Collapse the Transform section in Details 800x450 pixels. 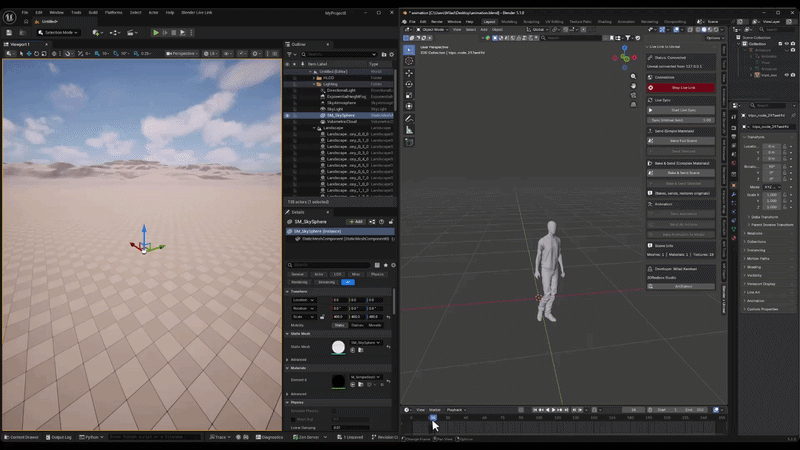click(287, 291)
